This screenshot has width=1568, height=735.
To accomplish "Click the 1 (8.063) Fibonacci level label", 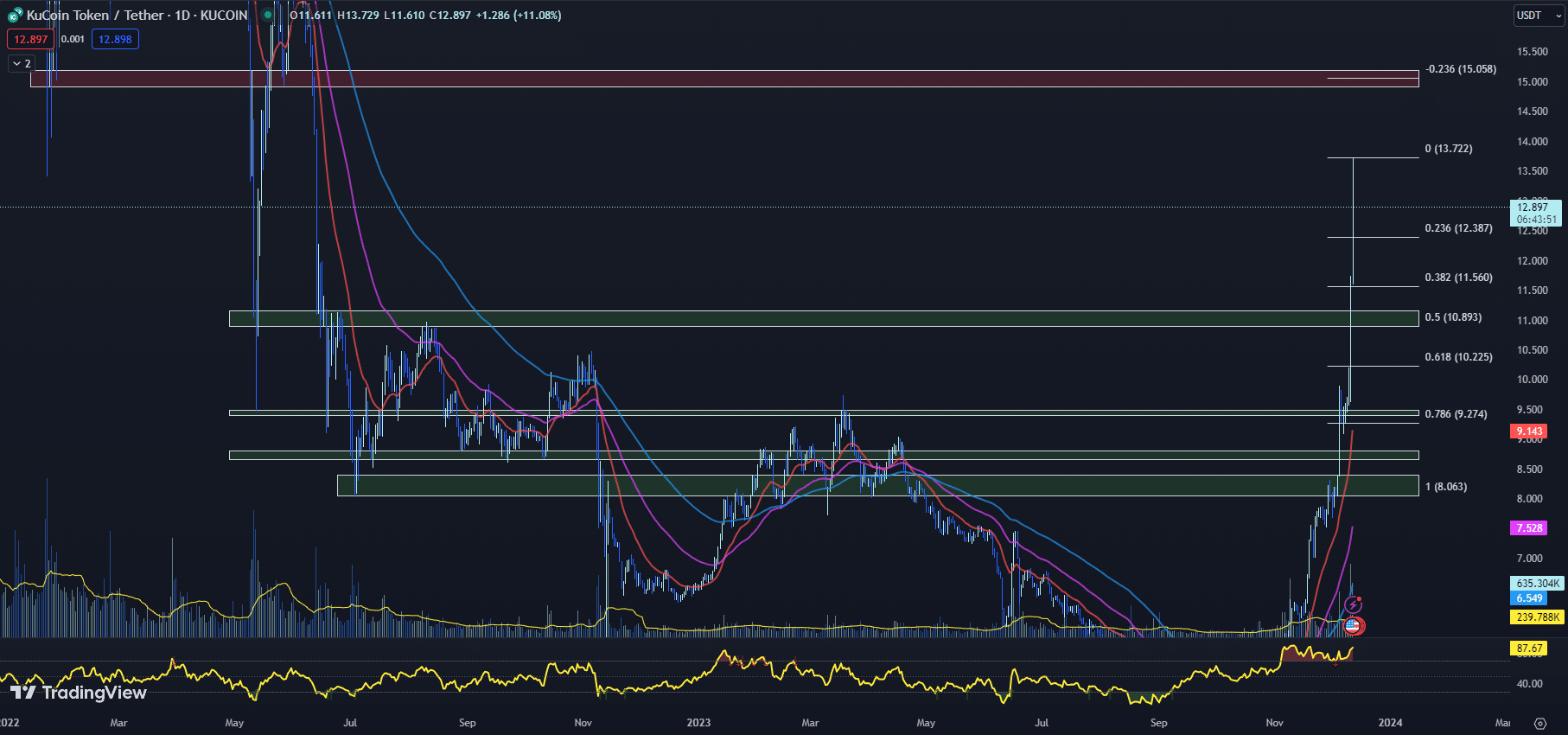I will [1446, 487].
